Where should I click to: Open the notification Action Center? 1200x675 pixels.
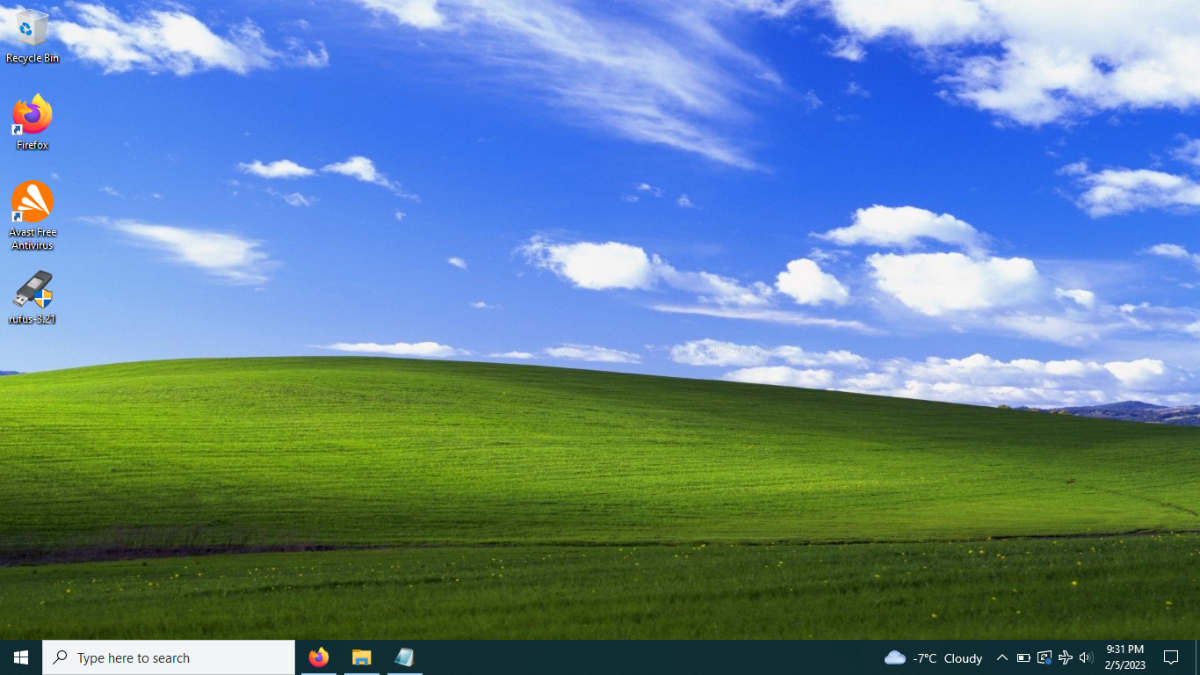1171,657
